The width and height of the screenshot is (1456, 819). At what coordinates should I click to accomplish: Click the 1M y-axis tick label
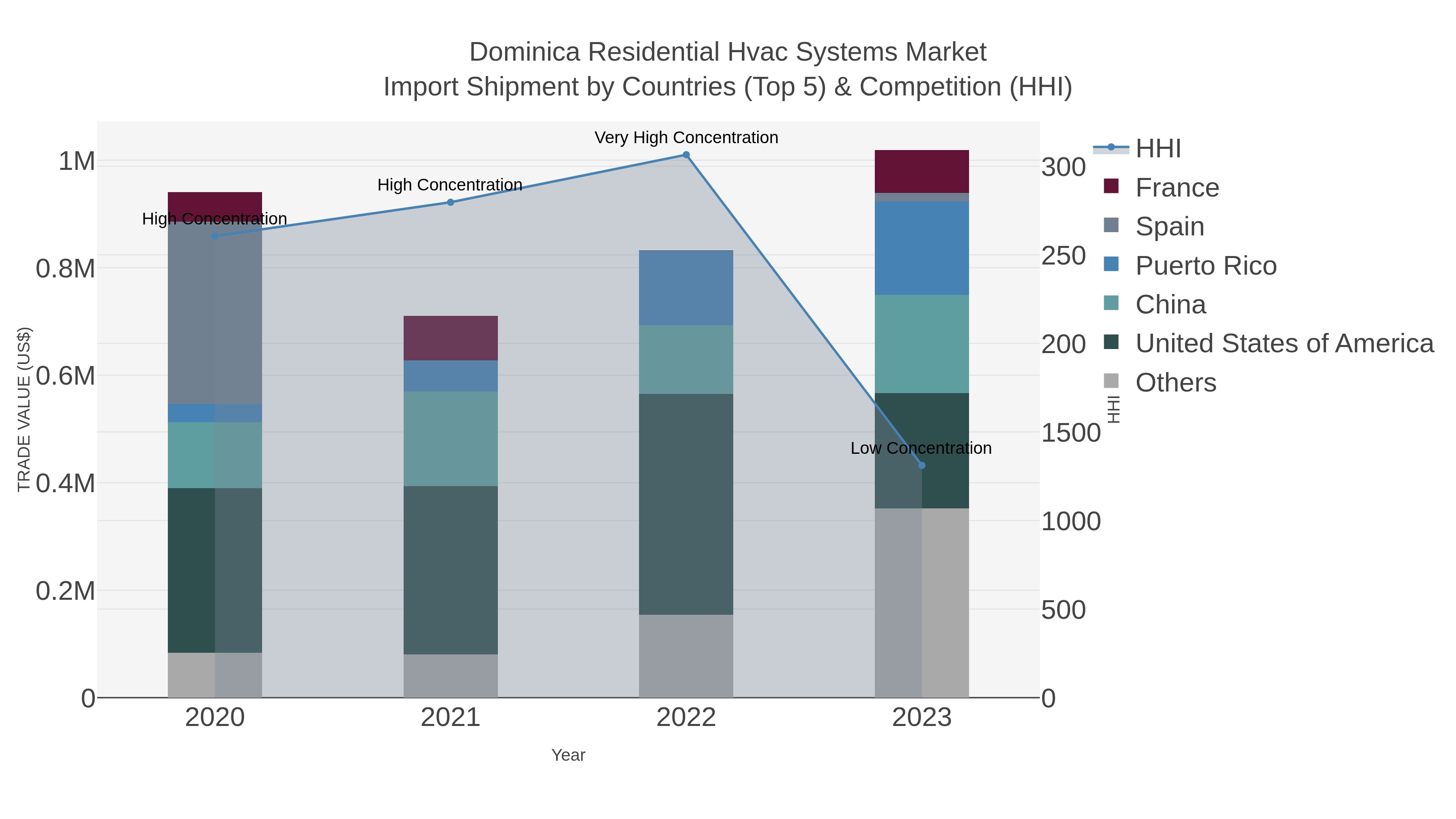point(77,161)
